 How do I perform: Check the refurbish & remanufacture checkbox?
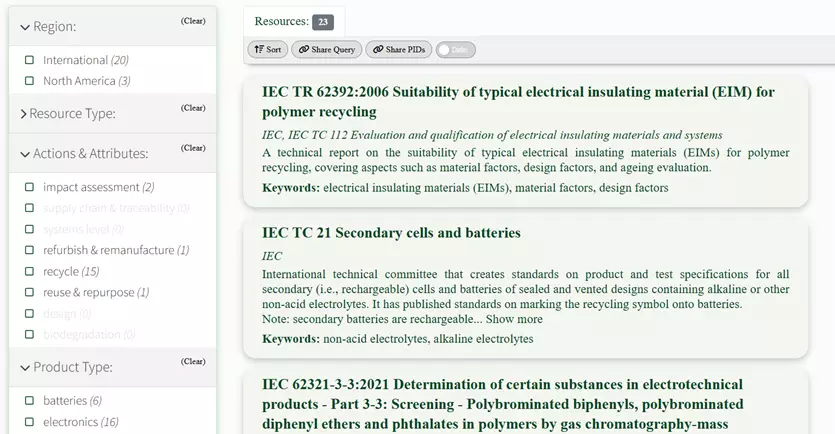tap(29, 250)
